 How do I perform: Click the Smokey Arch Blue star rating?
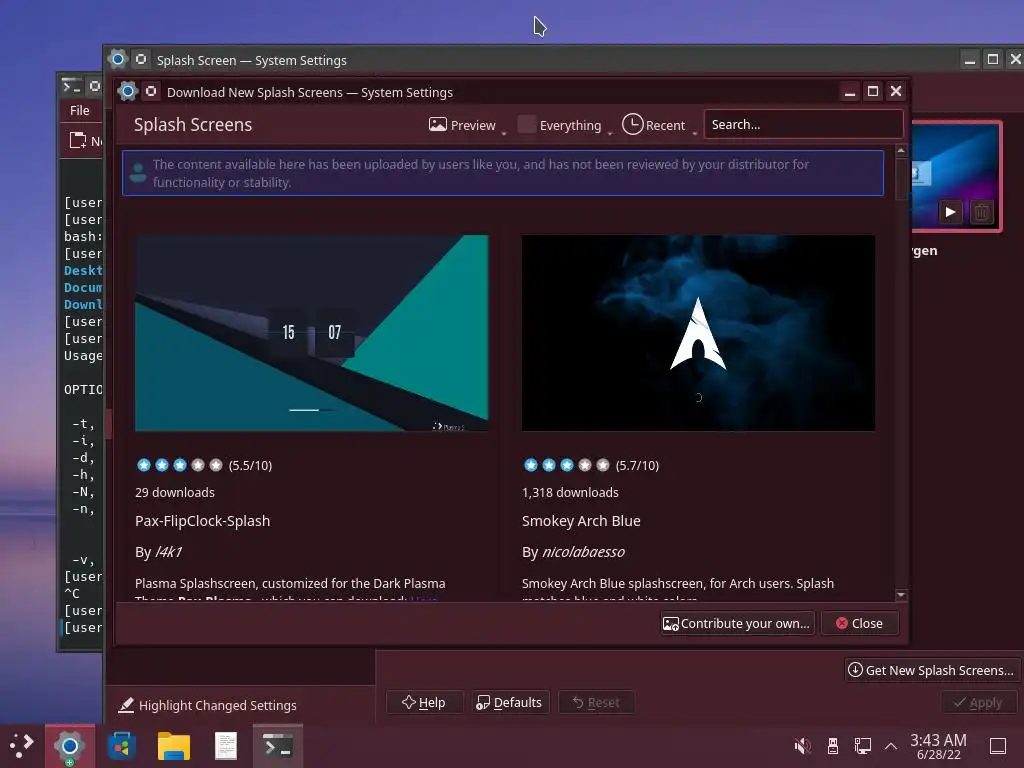566,465
